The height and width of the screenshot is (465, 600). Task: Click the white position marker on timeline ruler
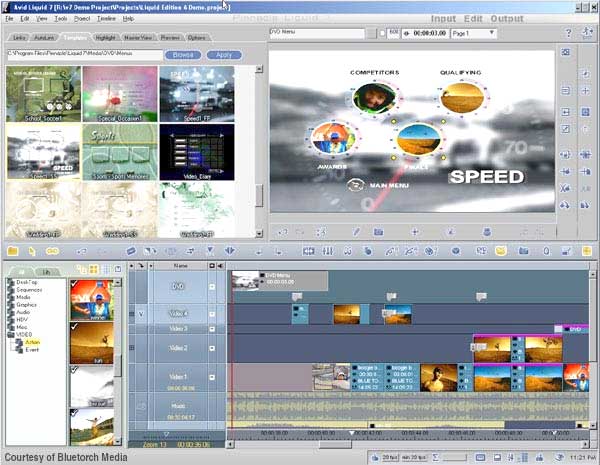352,433
